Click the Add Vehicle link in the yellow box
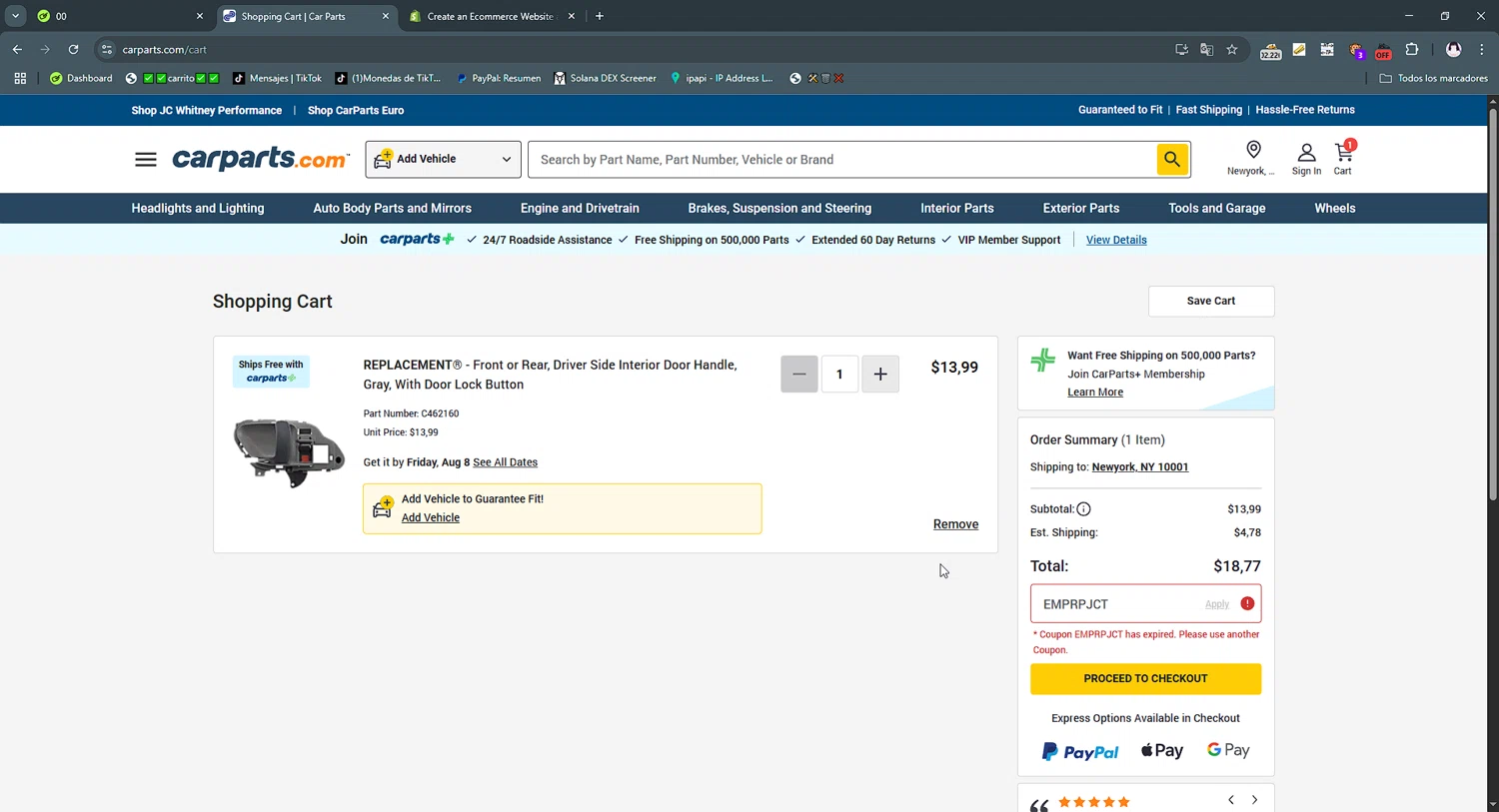The height and width of the screenshot is (812, 1499). point(431,517)
